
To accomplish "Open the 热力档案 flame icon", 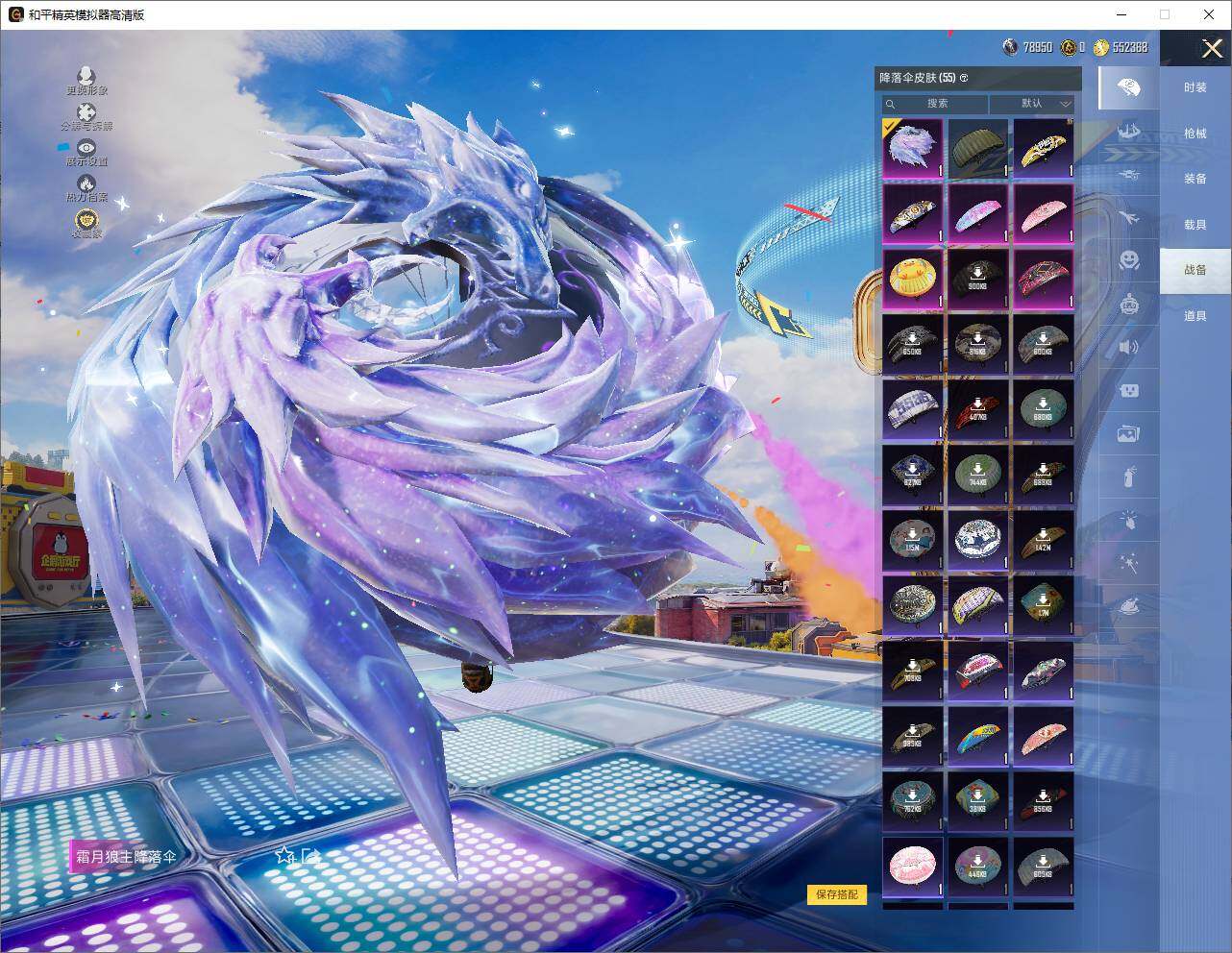I will coord(86,183).
